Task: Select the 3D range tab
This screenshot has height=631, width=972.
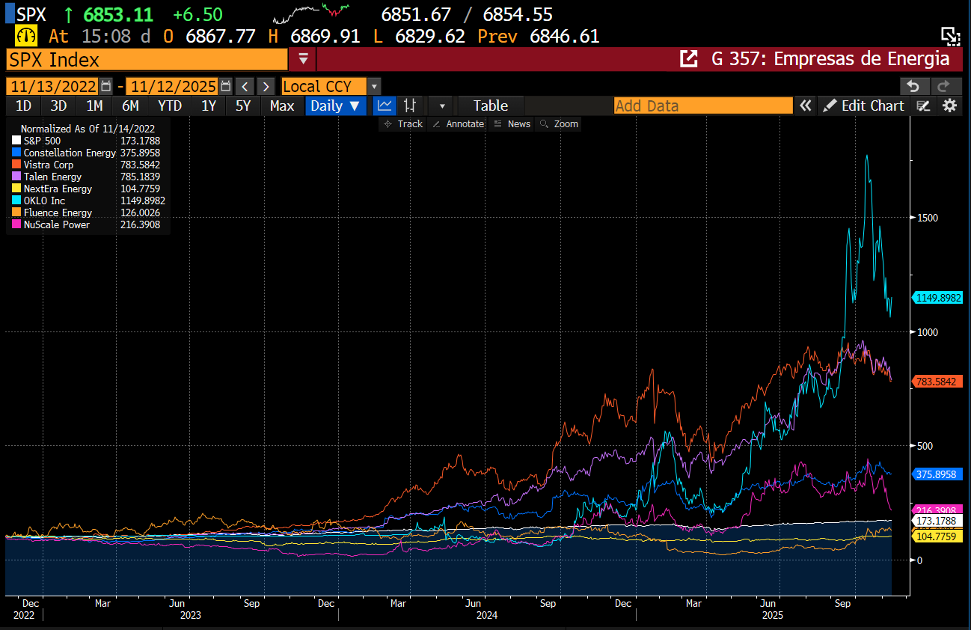Action: 59,106
